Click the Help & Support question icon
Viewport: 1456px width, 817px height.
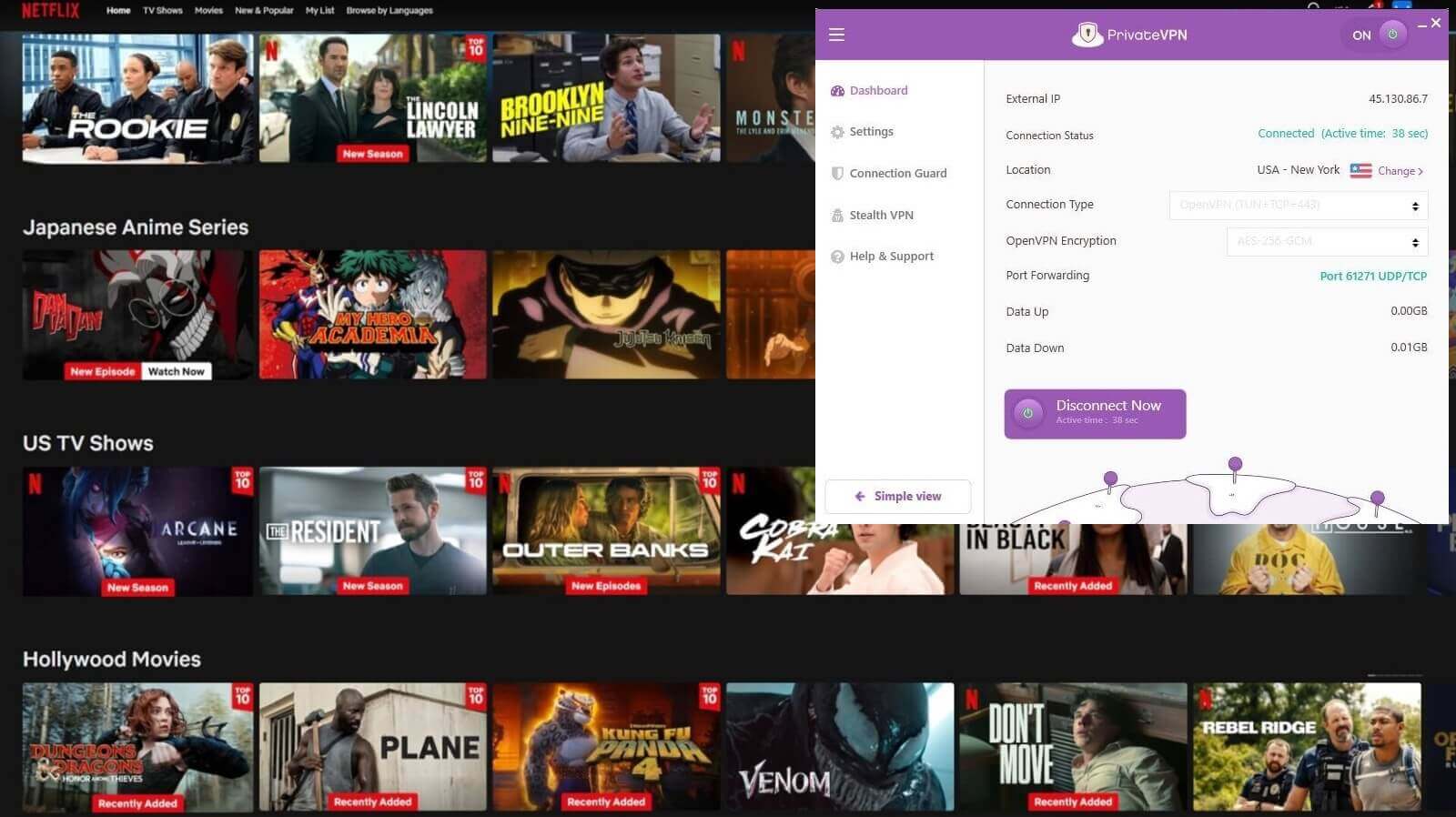[837, 257]
